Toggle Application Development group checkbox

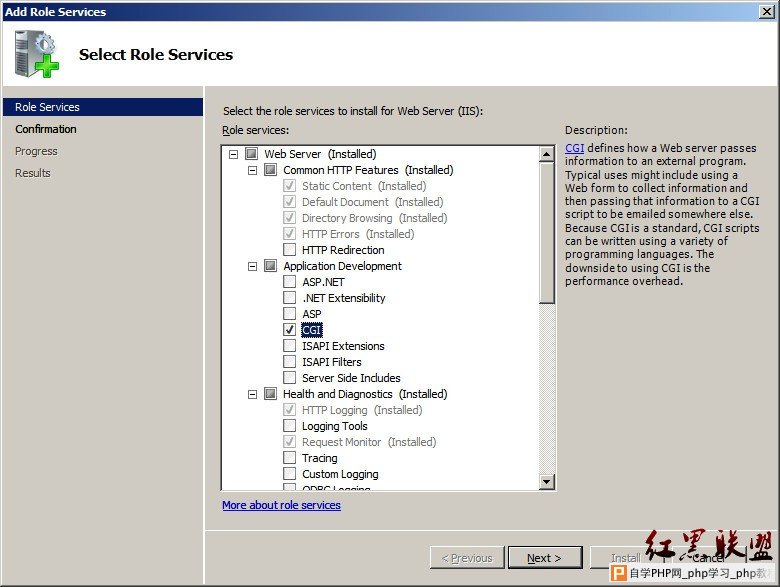tap(271, 266)
